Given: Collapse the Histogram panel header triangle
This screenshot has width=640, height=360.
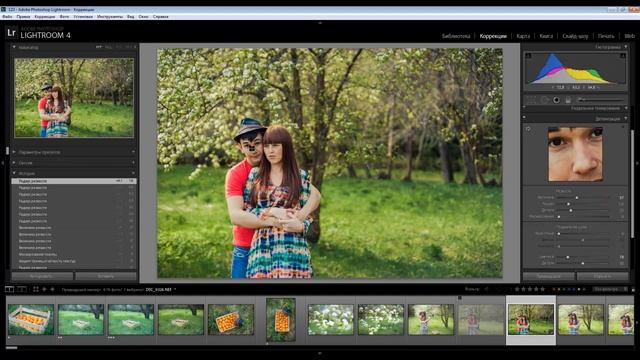Looking at the screenshot, I should pos(626,47).
